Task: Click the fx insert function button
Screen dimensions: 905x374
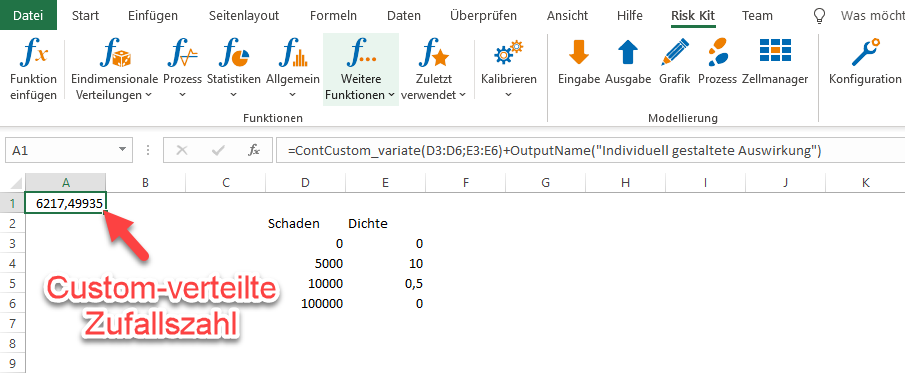Action: [x=254, y=151]
